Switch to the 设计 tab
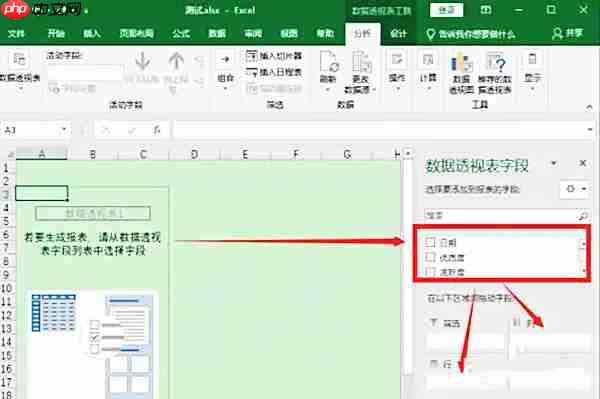This screenshot has width=600, height=399. click(398, 34)
